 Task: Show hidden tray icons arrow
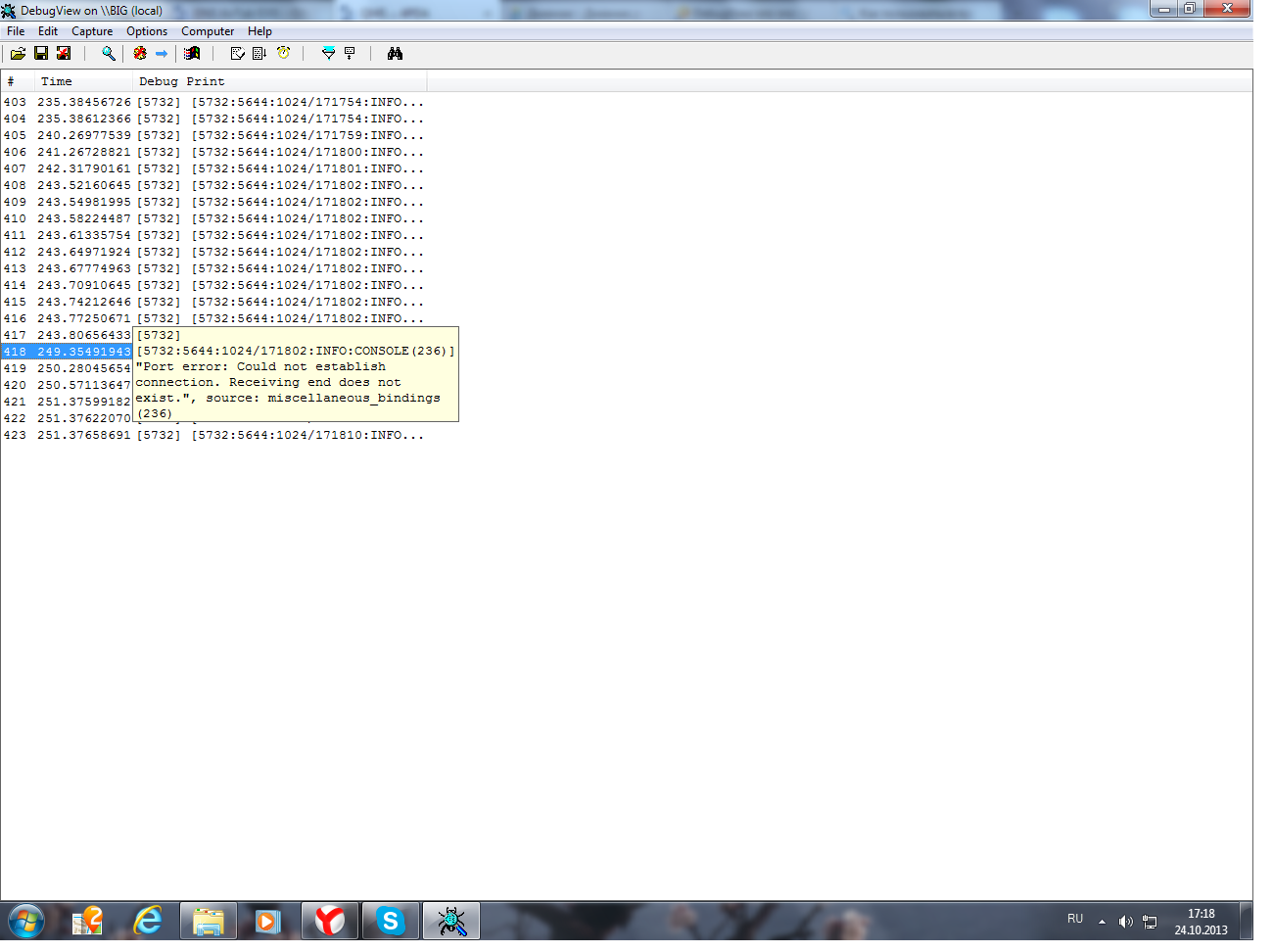[1102, 922]
